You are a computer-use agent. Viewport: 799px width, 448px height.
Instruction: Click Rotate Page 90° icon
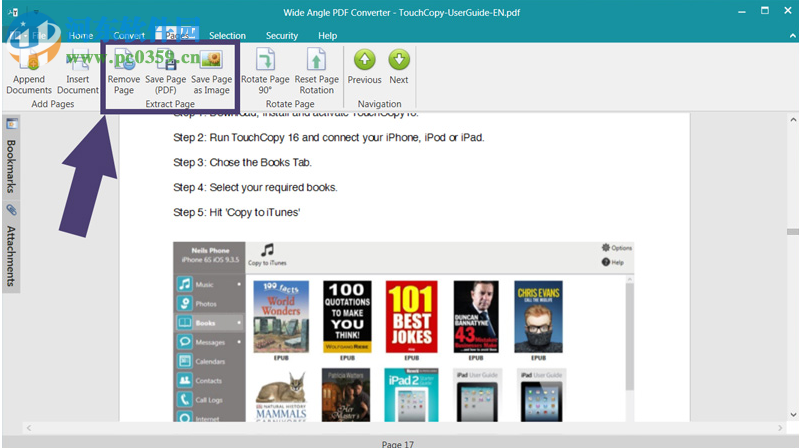pos(265,60)
